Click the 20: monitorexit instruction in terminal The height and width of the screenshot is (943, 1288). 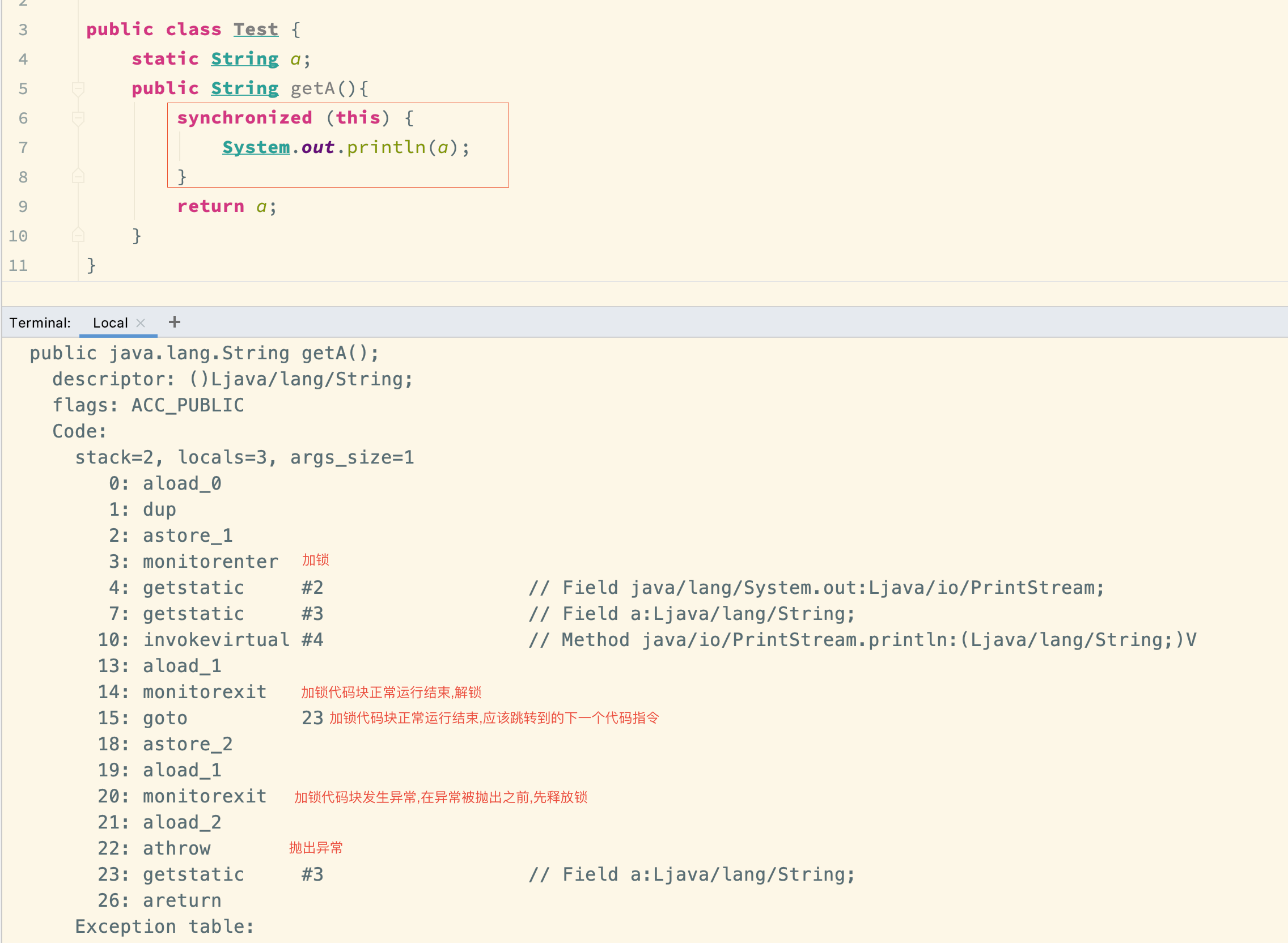[182, 796]
